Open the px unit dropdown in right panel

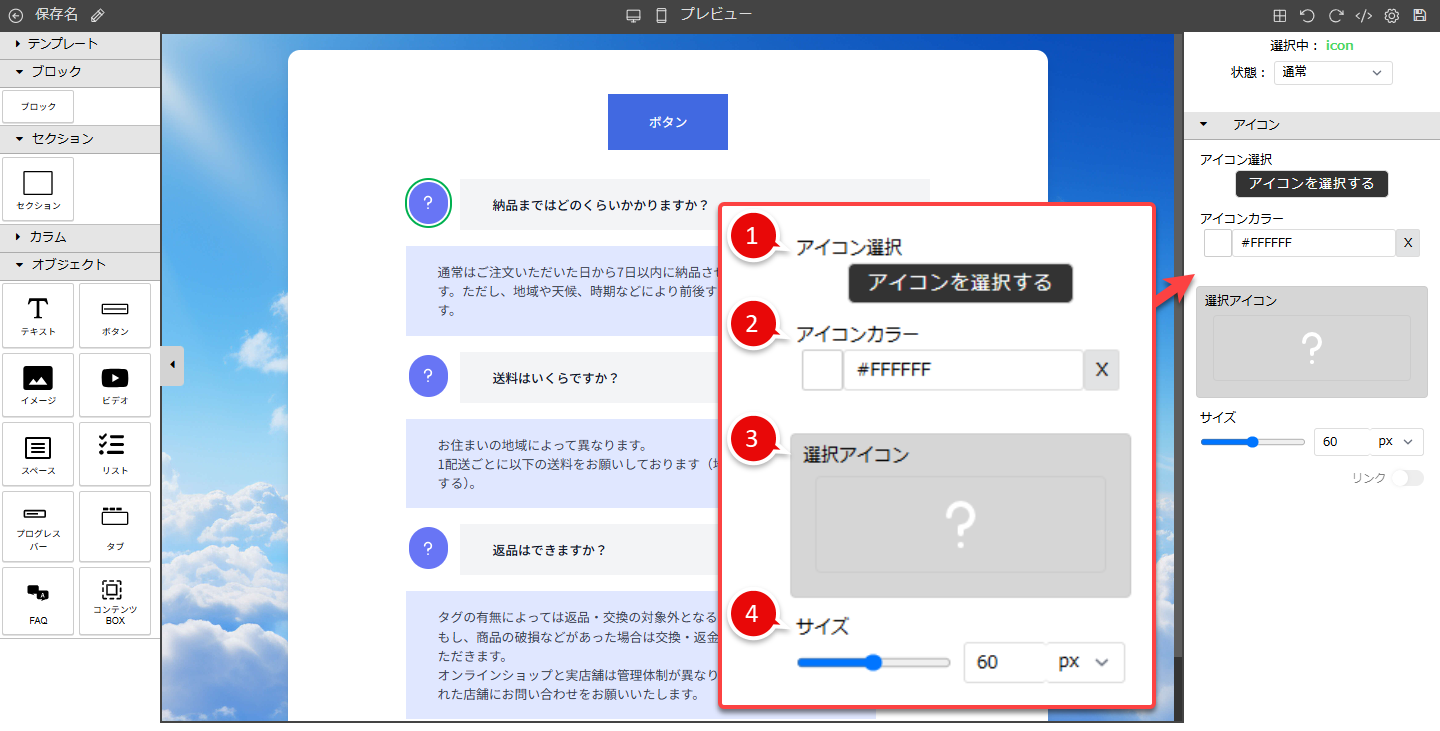click(1397, 441)
